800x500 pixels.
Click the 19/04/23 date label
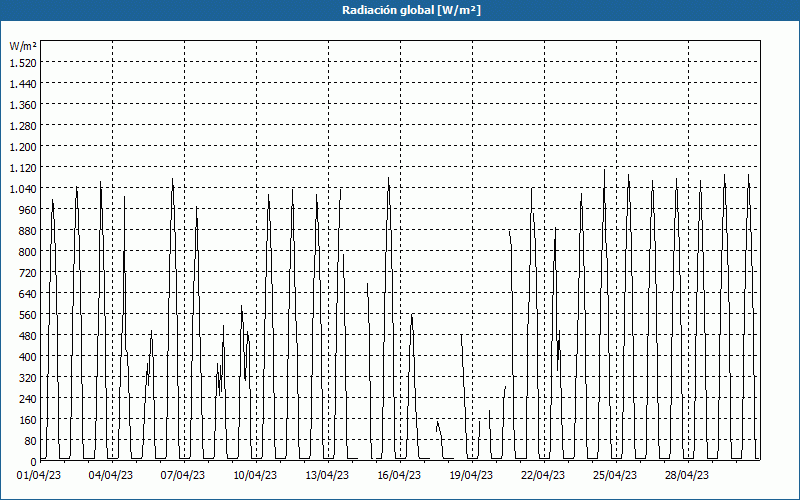470,475
